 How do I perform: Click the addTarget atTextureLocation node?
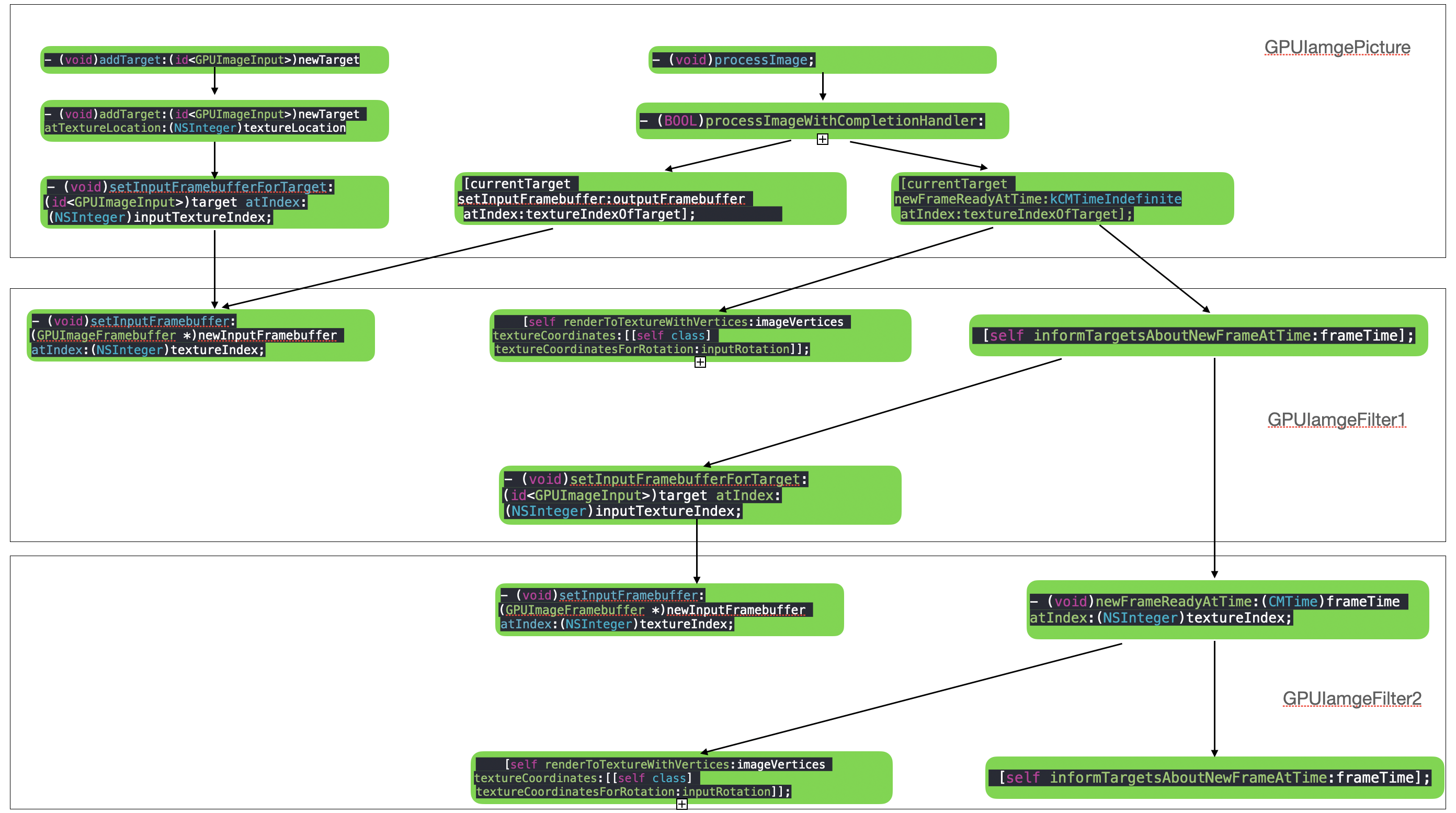tap(214, 121)
